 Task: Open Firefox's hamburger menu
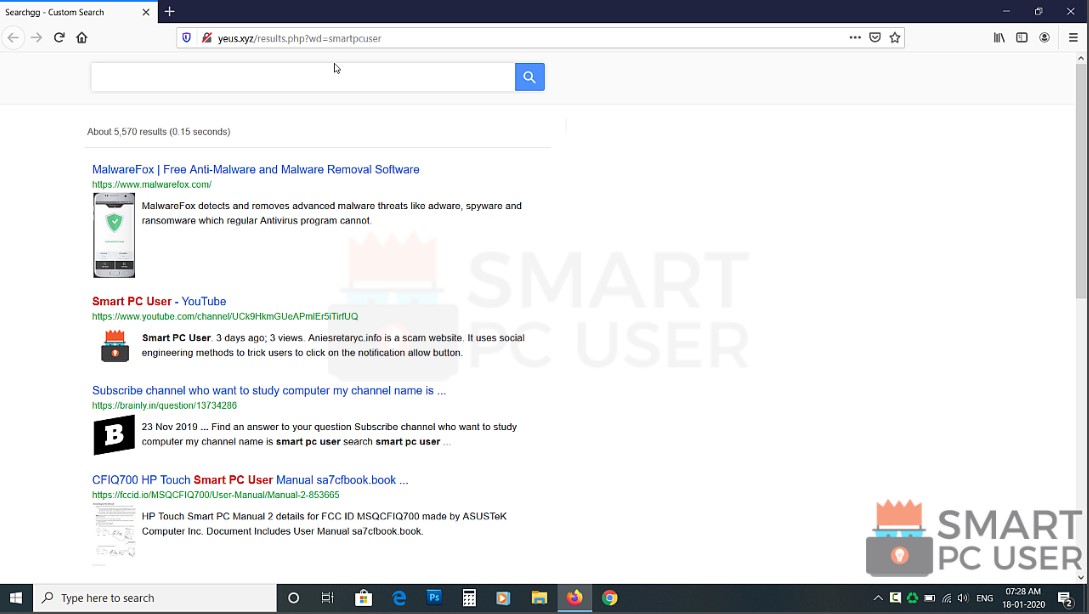click(1073, 37)
